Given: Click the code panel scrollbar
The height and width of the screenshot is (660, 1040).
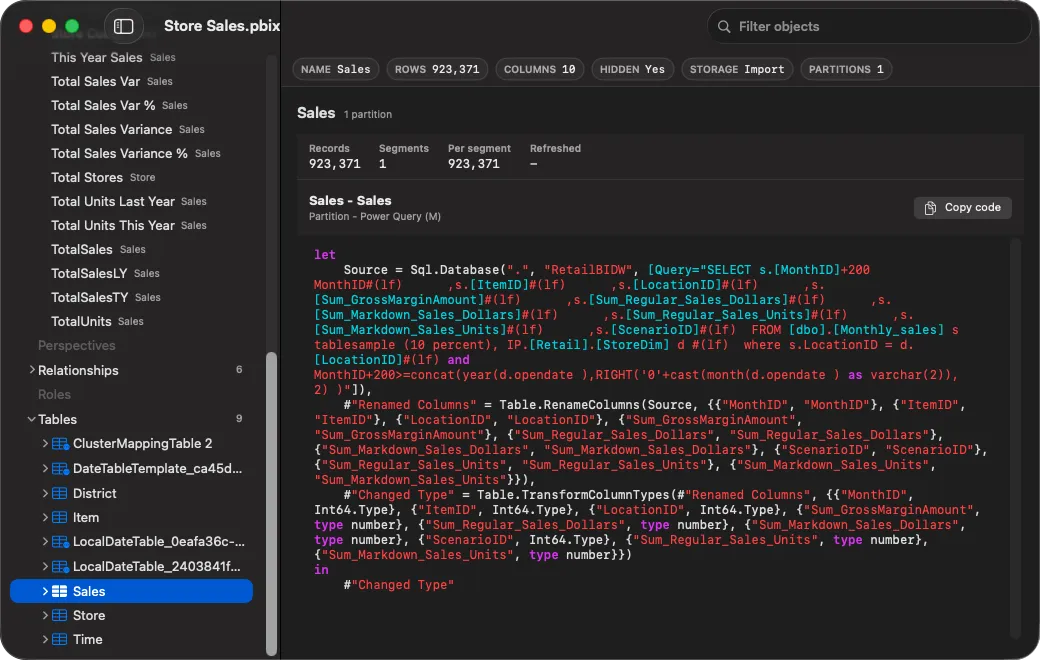Looking at the screenshot, I should tap(1015, 438).
